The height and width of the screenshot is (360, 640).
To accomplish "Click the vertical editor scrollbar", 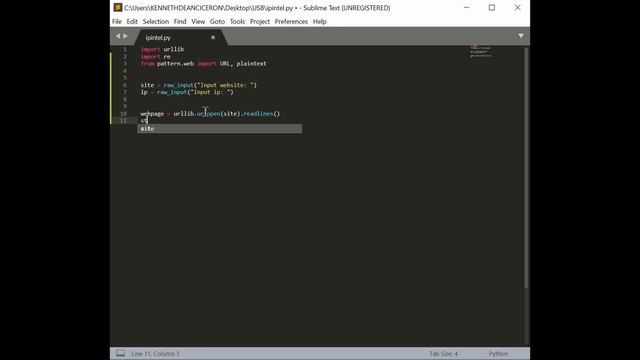I will coord(526,167).
